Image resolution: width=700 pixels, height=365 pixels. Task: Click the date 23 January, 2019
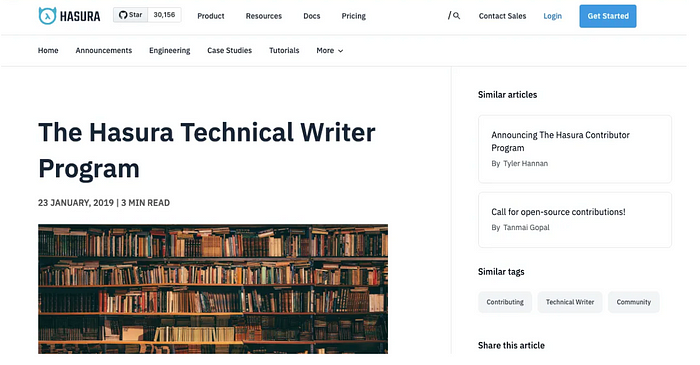(76, 203)
